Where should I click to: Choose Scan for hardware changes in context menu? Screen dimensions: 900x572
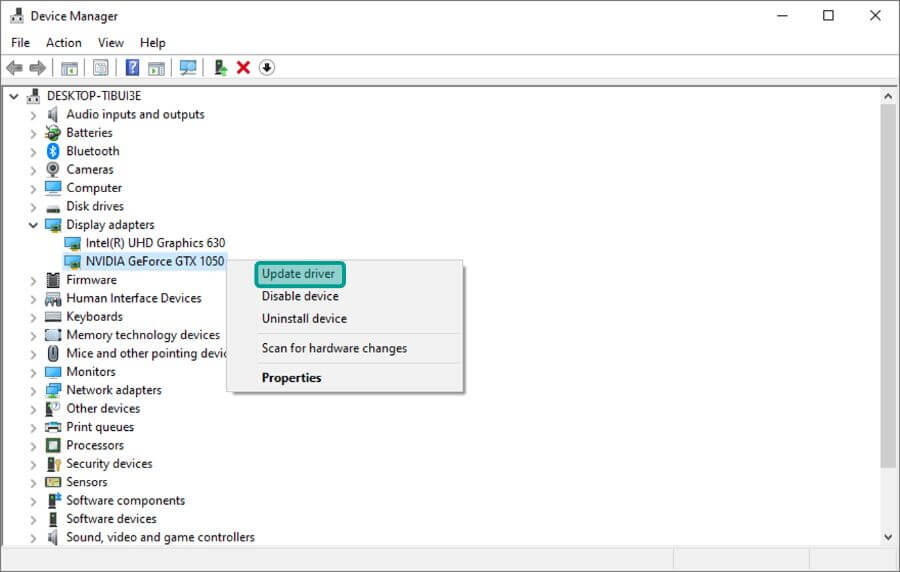click(x=334, y=348)
